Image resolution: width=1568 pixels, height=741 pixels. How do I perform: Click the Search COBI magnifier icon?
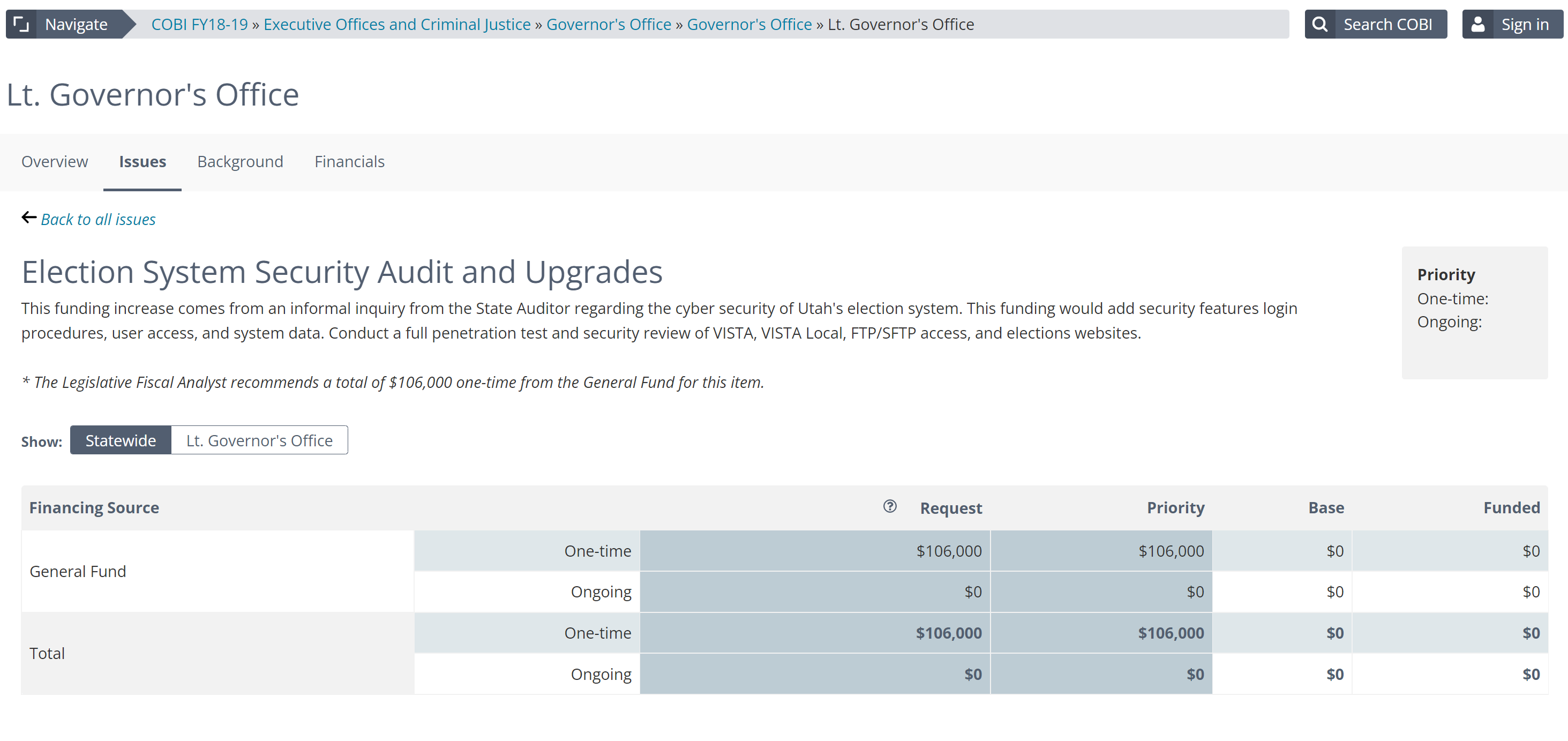click(1319, 24)
